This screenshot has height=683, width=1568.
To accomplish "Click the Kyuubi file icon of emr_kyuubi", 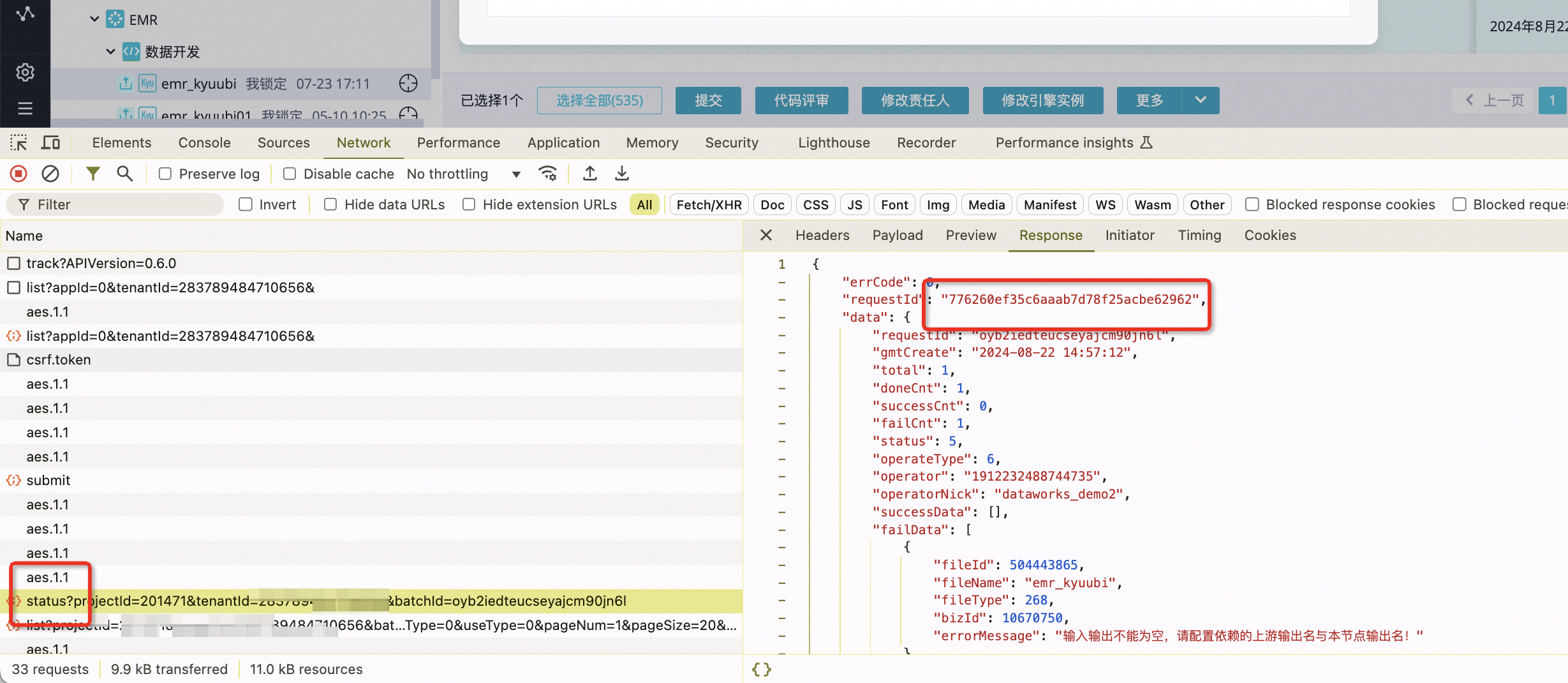I will (x=148, y=84).
